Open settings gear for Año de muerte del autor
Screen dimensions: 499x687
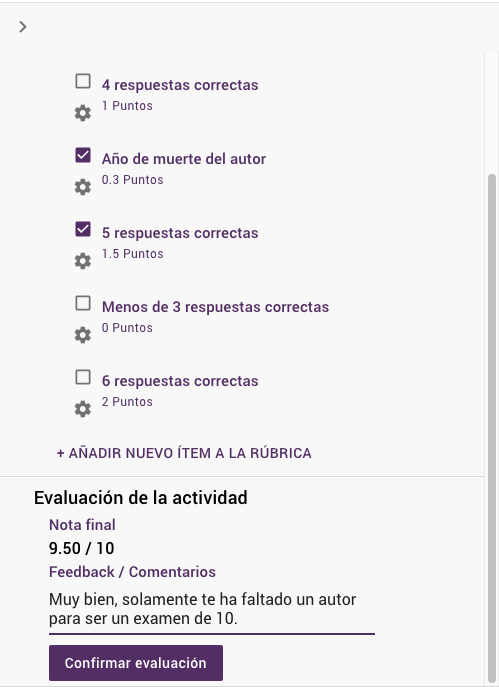click(x=82, y=187)
